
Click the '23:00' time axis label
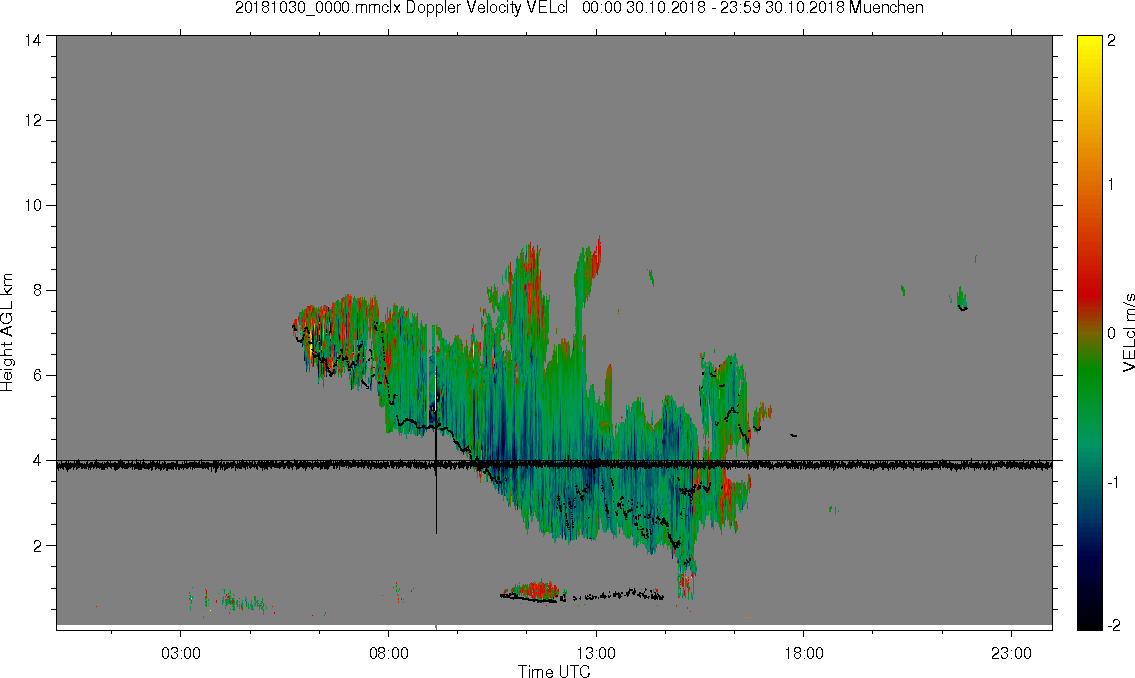(x=1011, y=653)
